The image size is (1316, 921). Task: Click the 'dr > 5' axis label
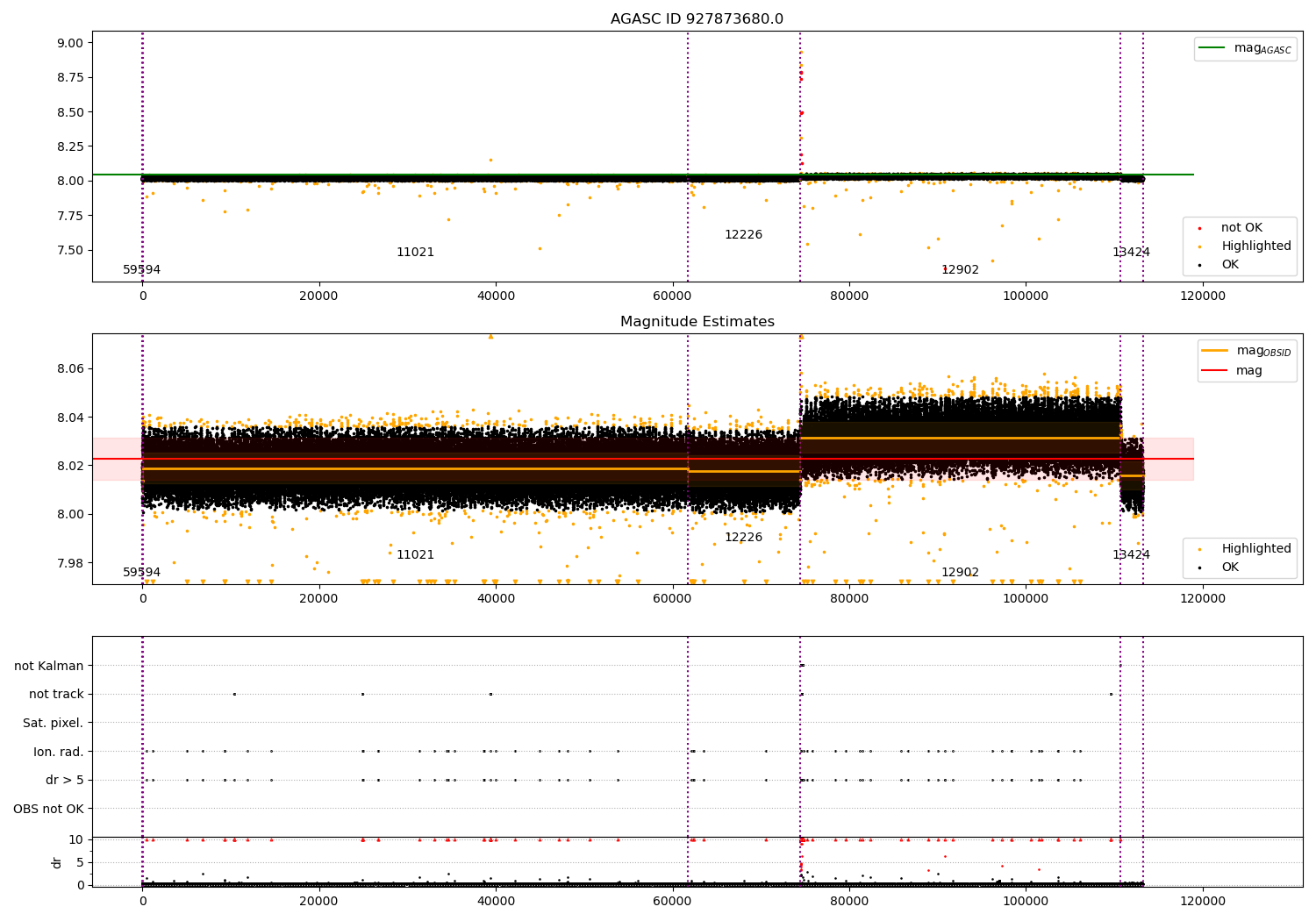coord(65,781)
